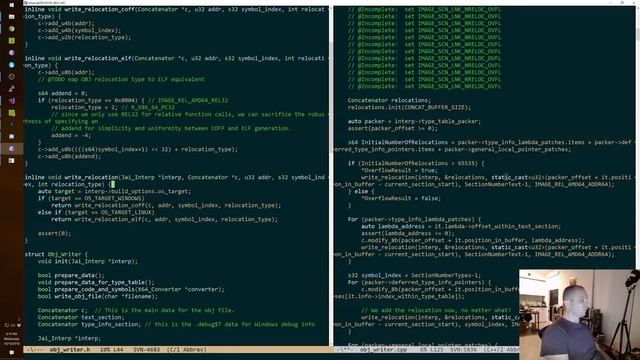Open the Visual Studio taskbar icon
This screenshot has width=640, height=360.
(x=11, y=100)
